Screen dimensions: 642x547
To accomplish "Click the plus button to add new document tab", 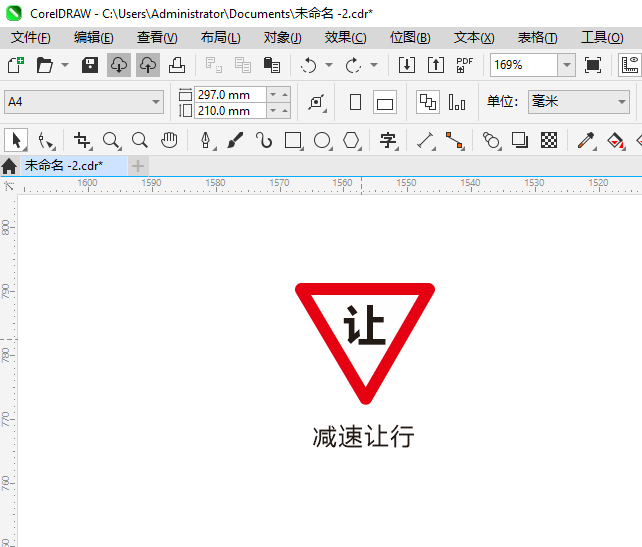I will tap(138, 166).
